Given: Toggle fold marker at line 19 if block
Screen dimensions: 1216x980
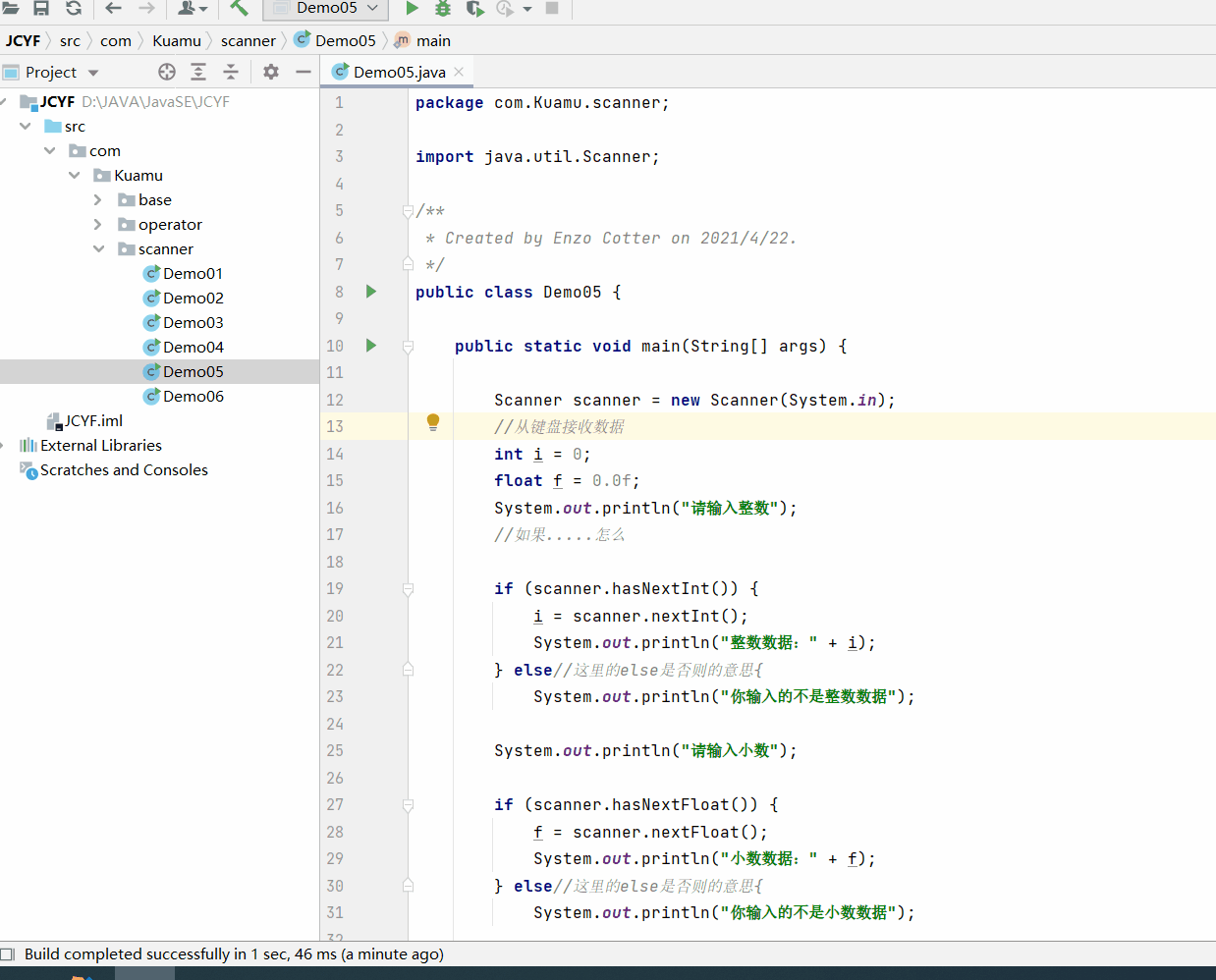Looking at the screenshot, I should click(408, 589).
